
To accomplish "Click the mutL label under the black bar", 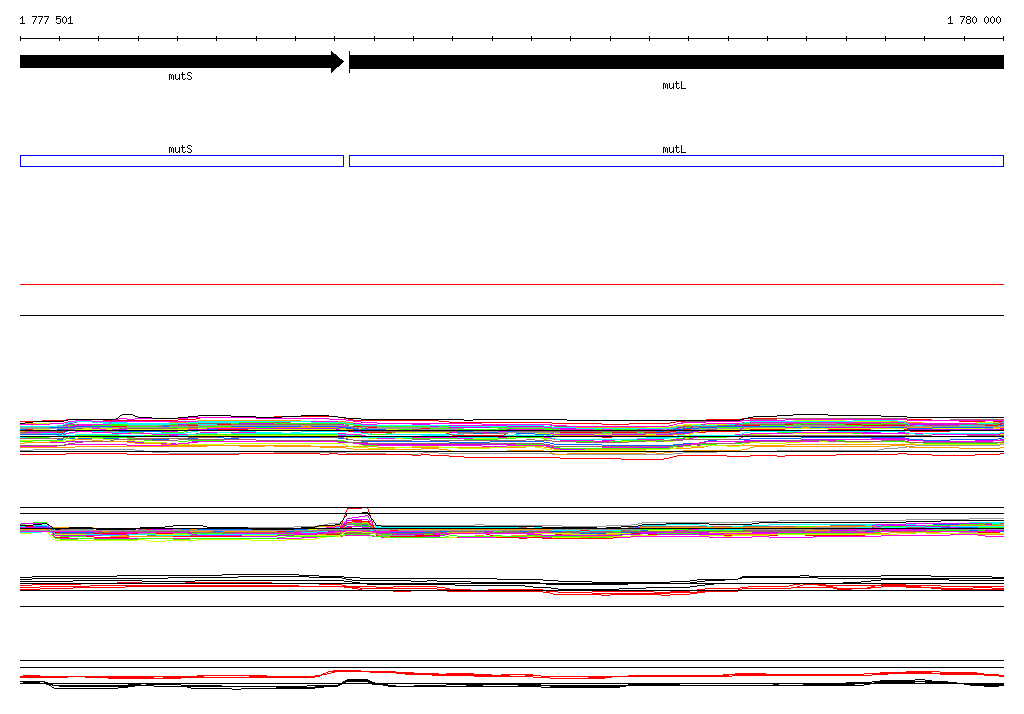I will click(674, 86).
